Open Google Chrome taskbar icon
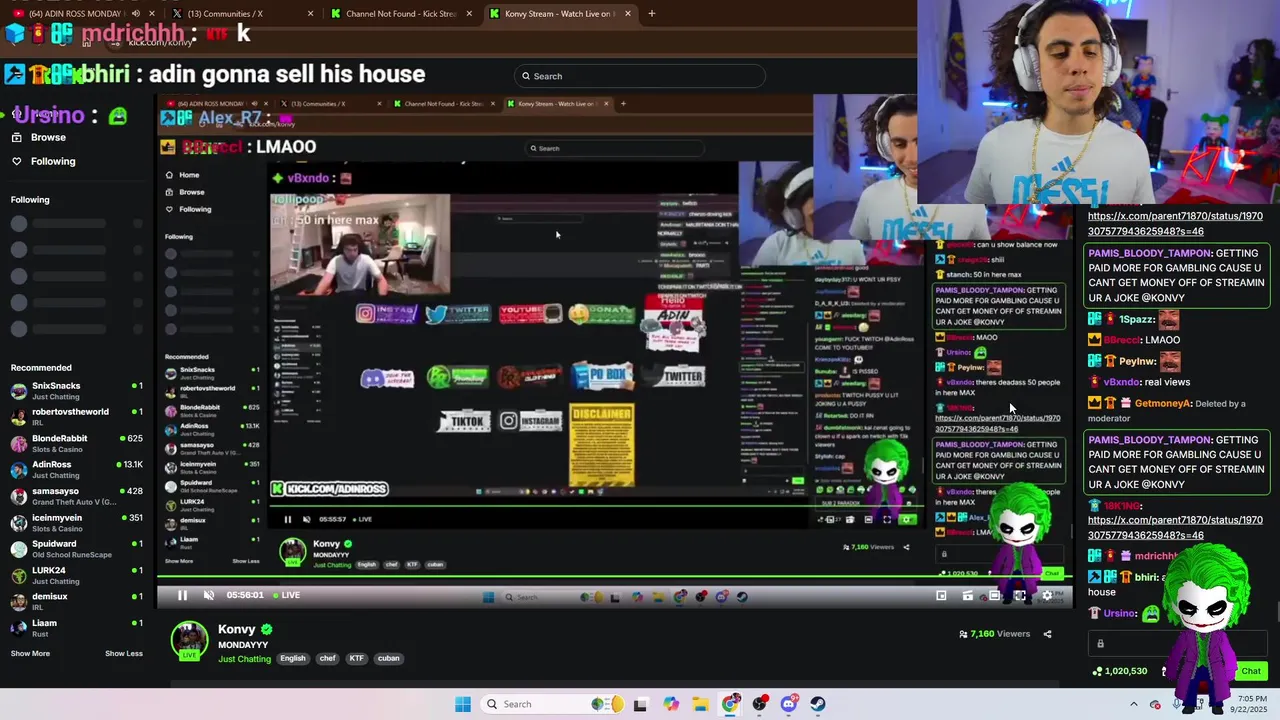Image resolution: width=1280 pixels, height=720 pixels. [x=731, y=704]
